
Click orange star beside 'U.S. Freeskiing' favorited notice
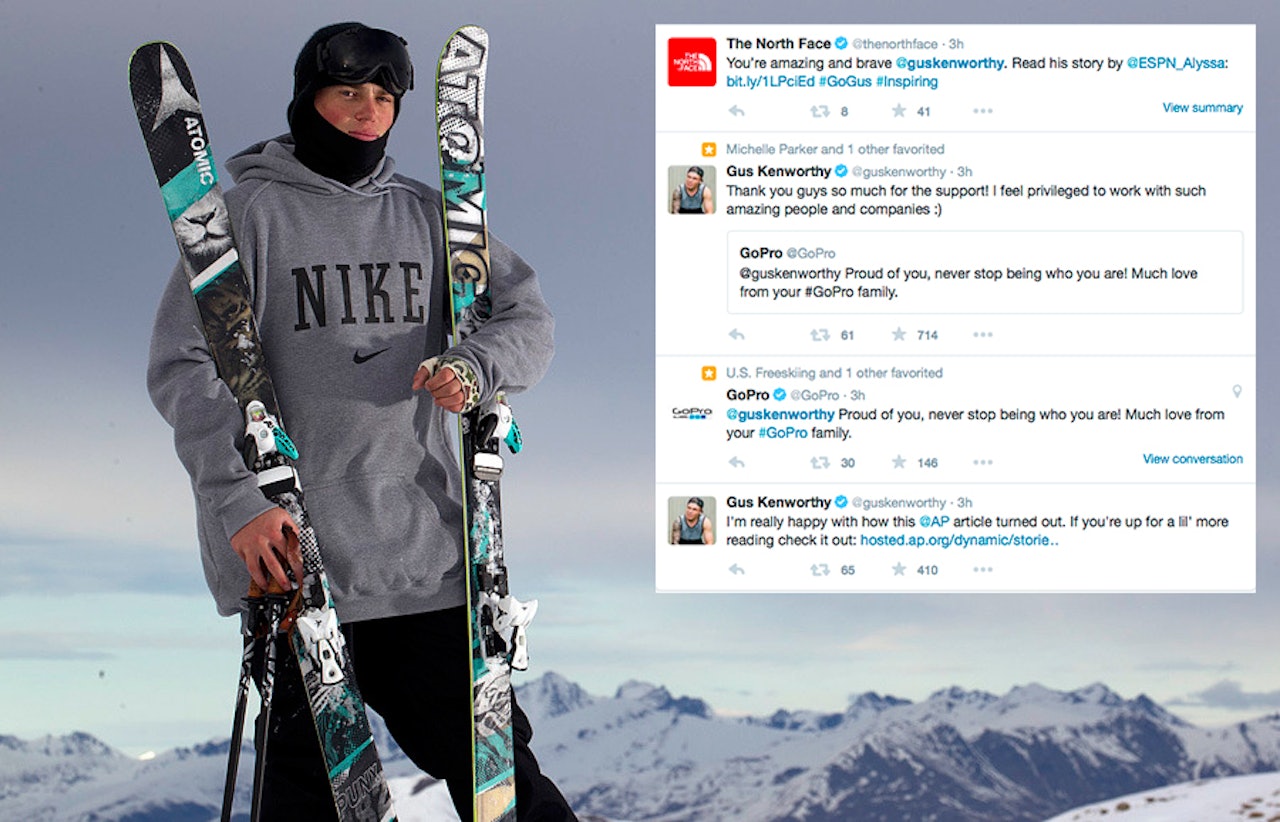[708, 372]
